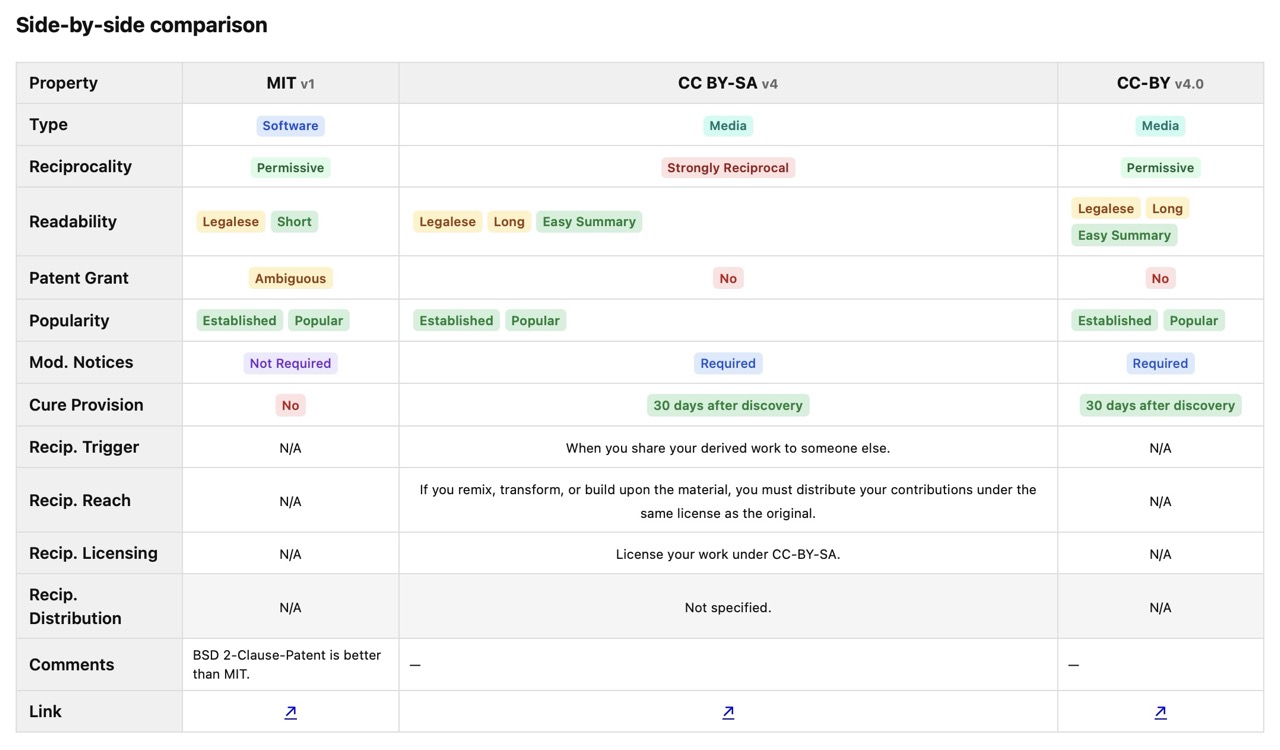
Task: Open the MIT license external link icon
Action: point(290,712)
